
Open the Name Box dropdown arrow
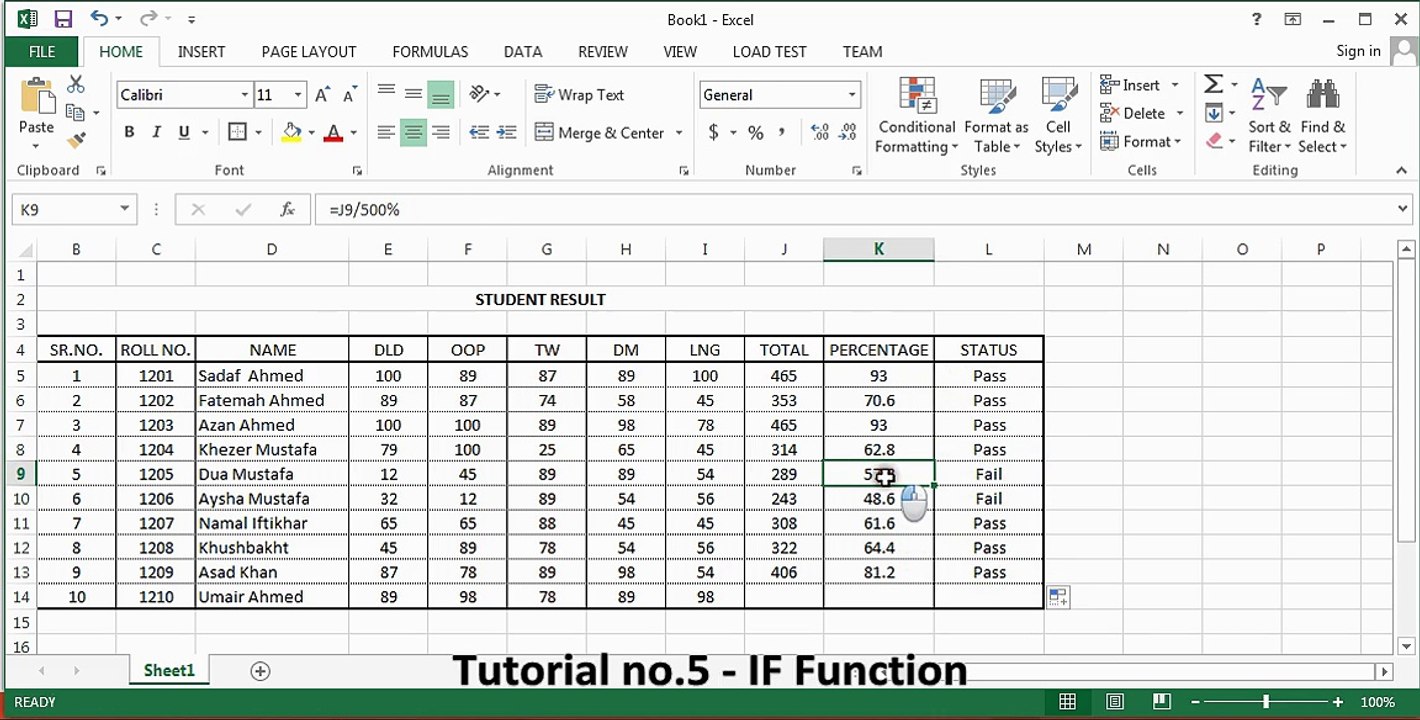(x=125, y=209)
